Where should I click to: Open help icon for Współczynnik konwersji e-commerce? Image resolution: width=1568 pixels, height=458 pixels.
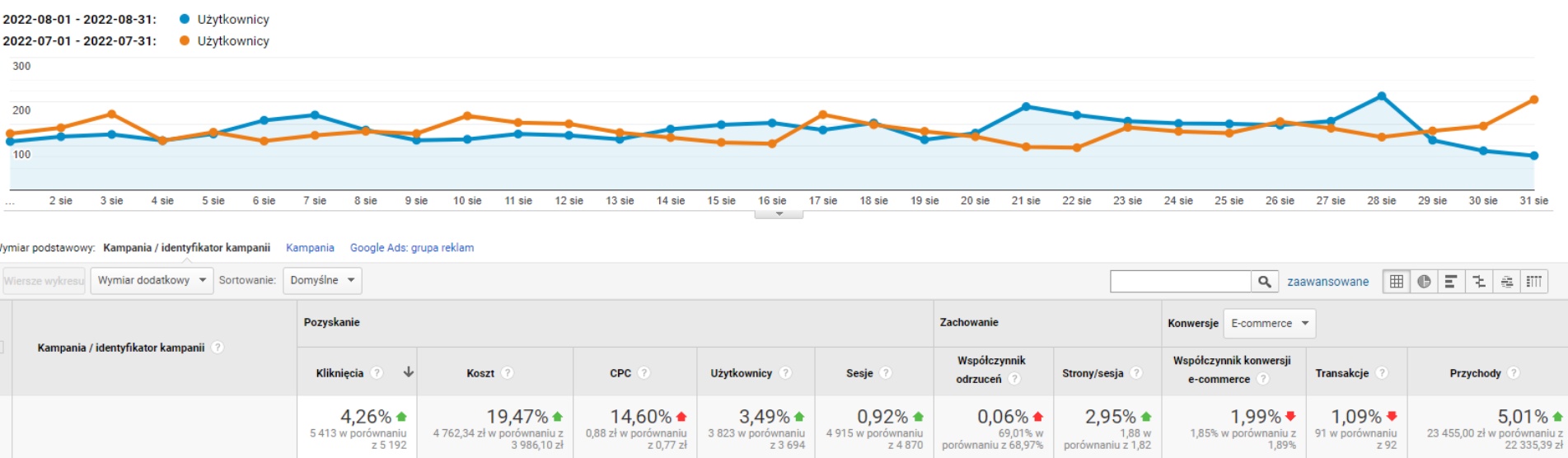(x=1263, y=379)
